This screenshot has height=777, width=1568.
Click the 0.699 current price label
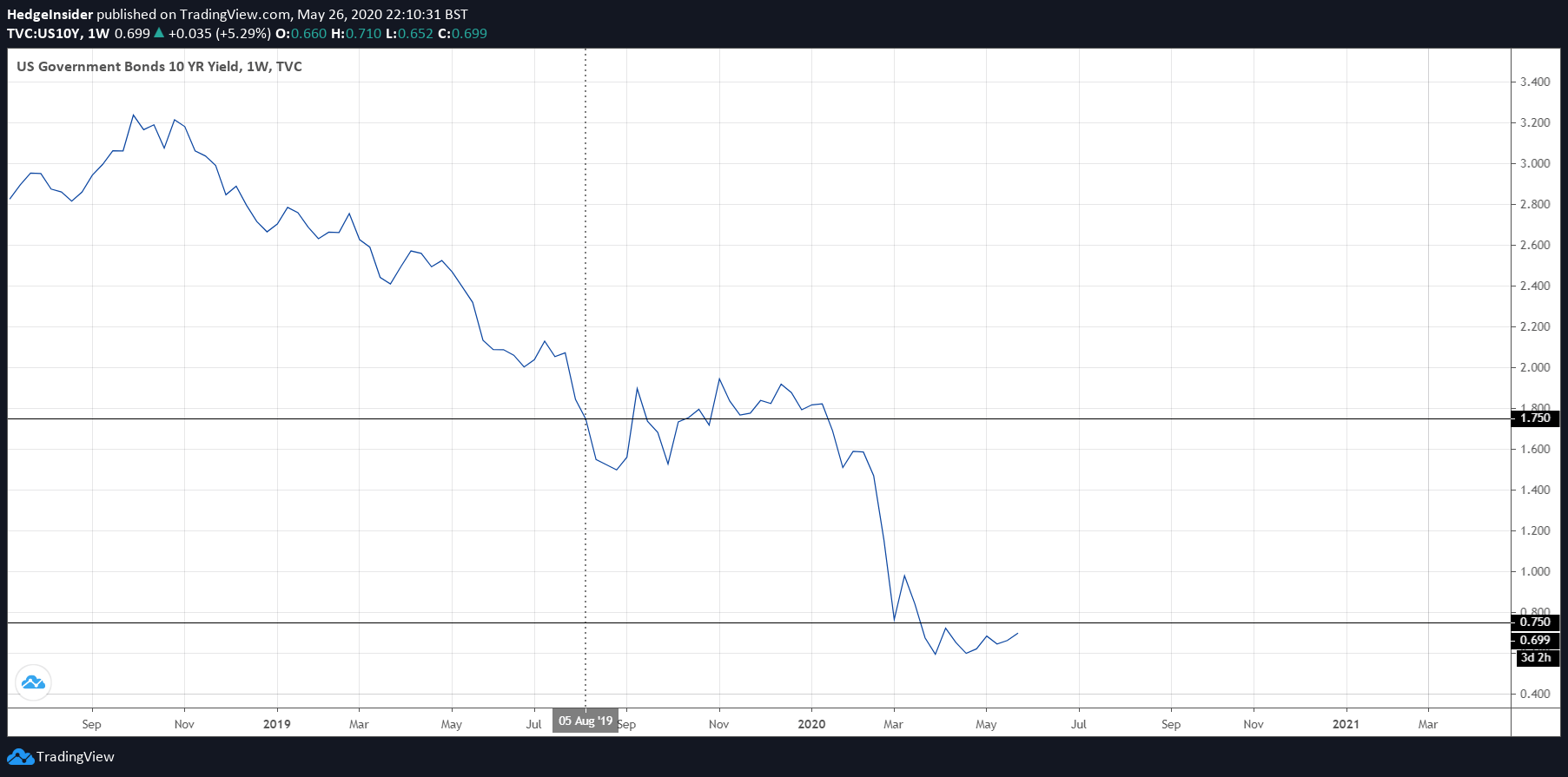pos(1535,641)
